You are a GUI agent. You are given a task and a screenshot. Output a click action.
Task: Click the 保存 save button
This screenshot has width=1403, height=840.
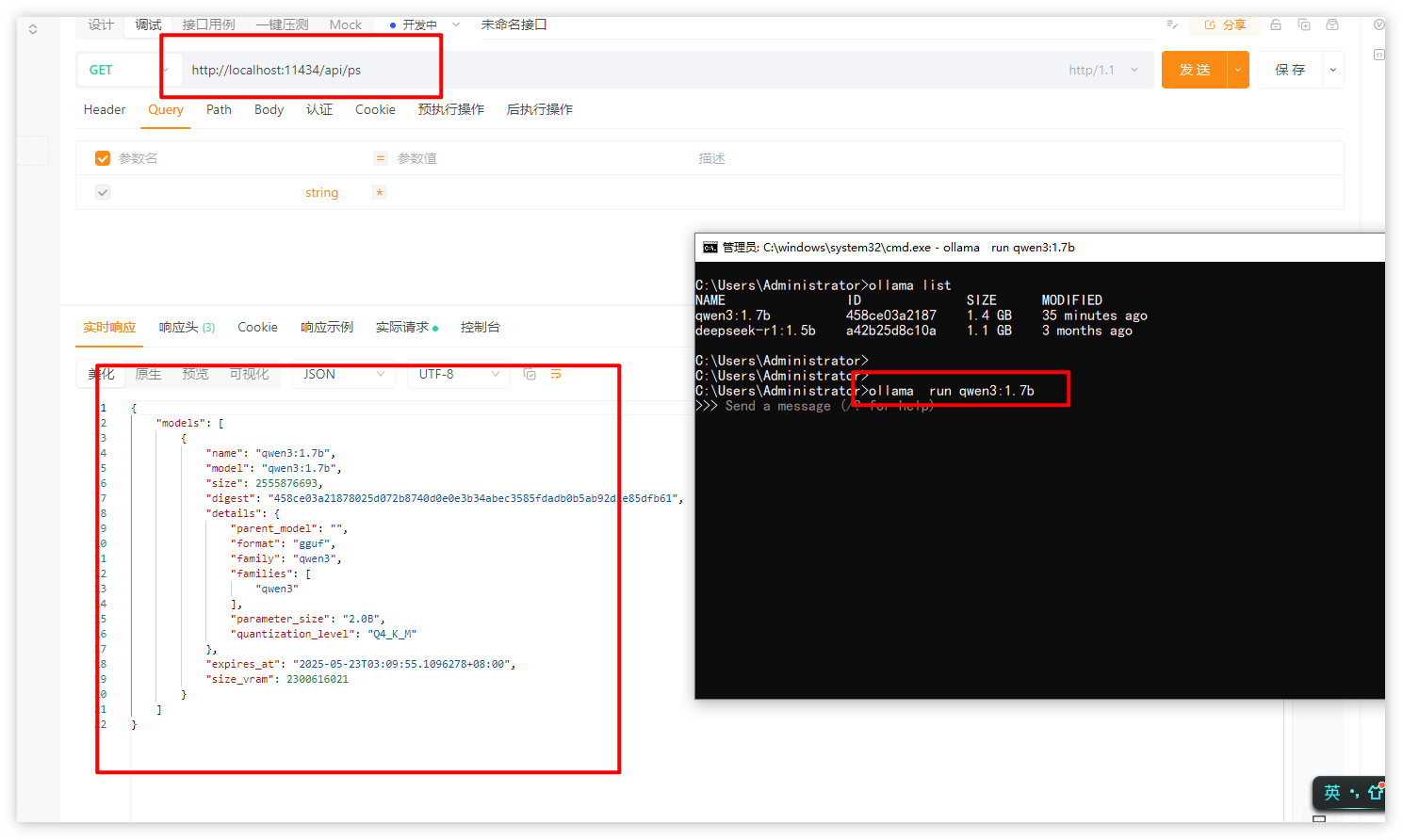coord(1290,70)
